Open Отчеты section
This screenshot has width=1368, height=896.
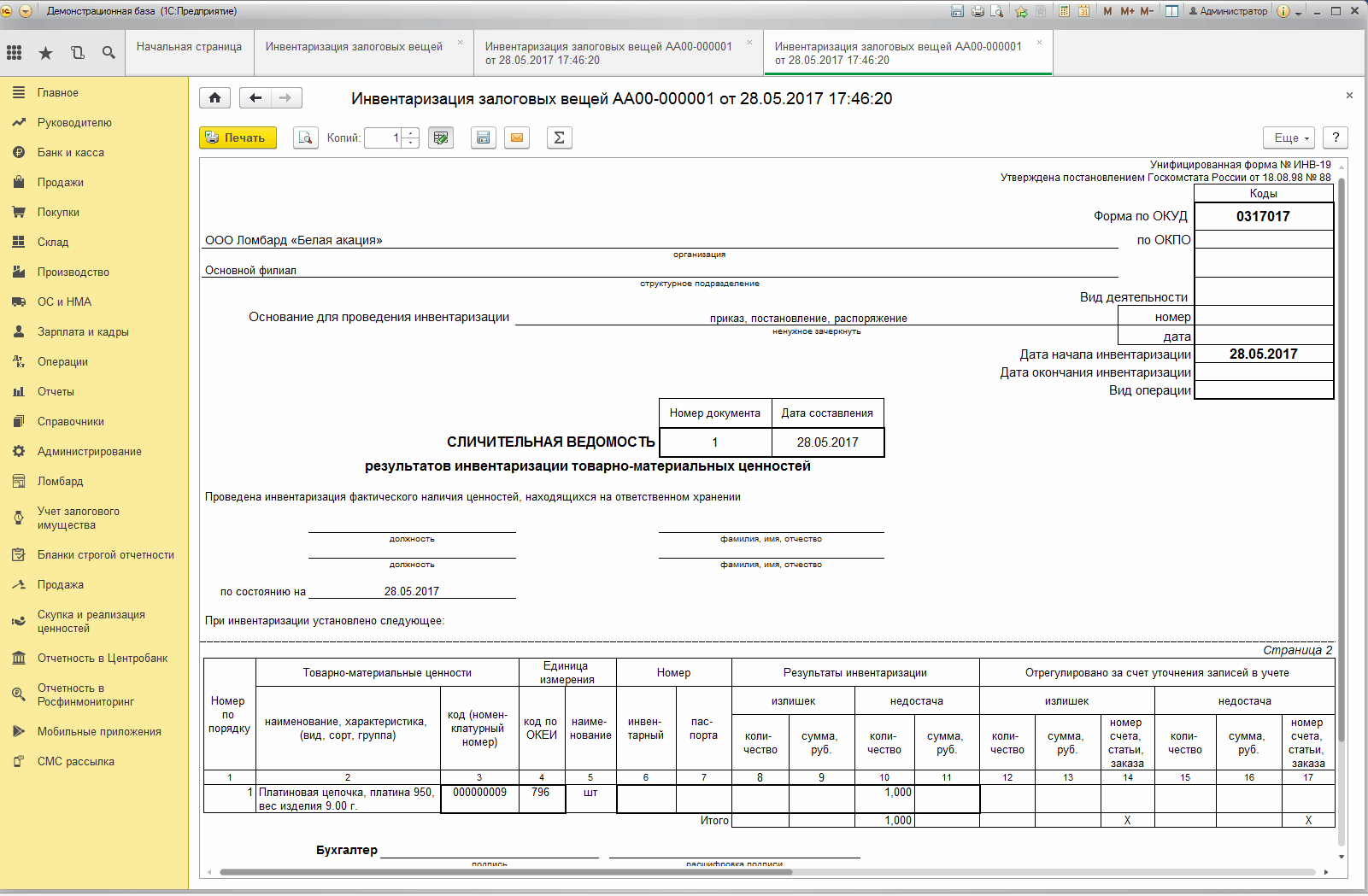[x=94, y=391]
